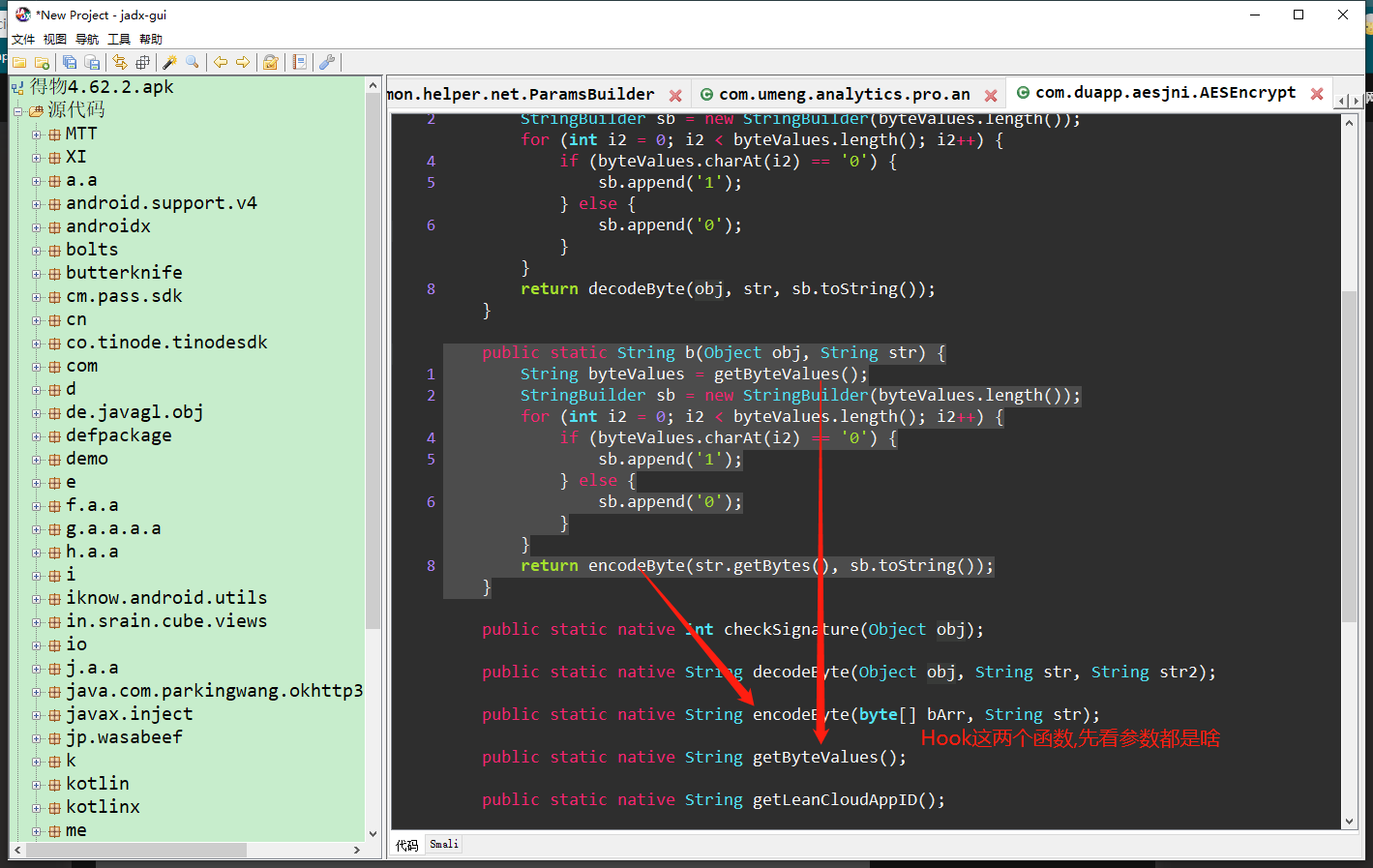
Task: Collapse the 源代码 tree node
Action: pyautogui.click(x=17, y=110)
